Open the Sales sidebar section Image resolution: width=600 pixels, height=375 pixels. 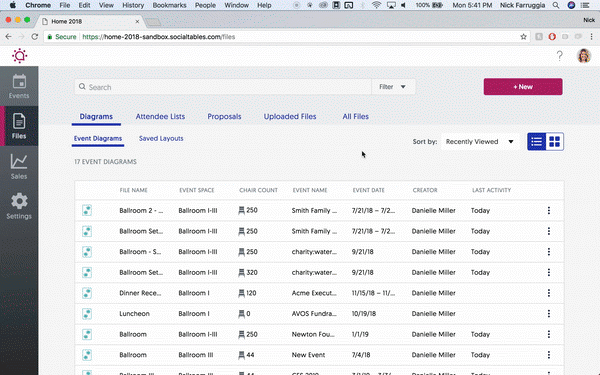pyautogui.click(x=19, y=166)
